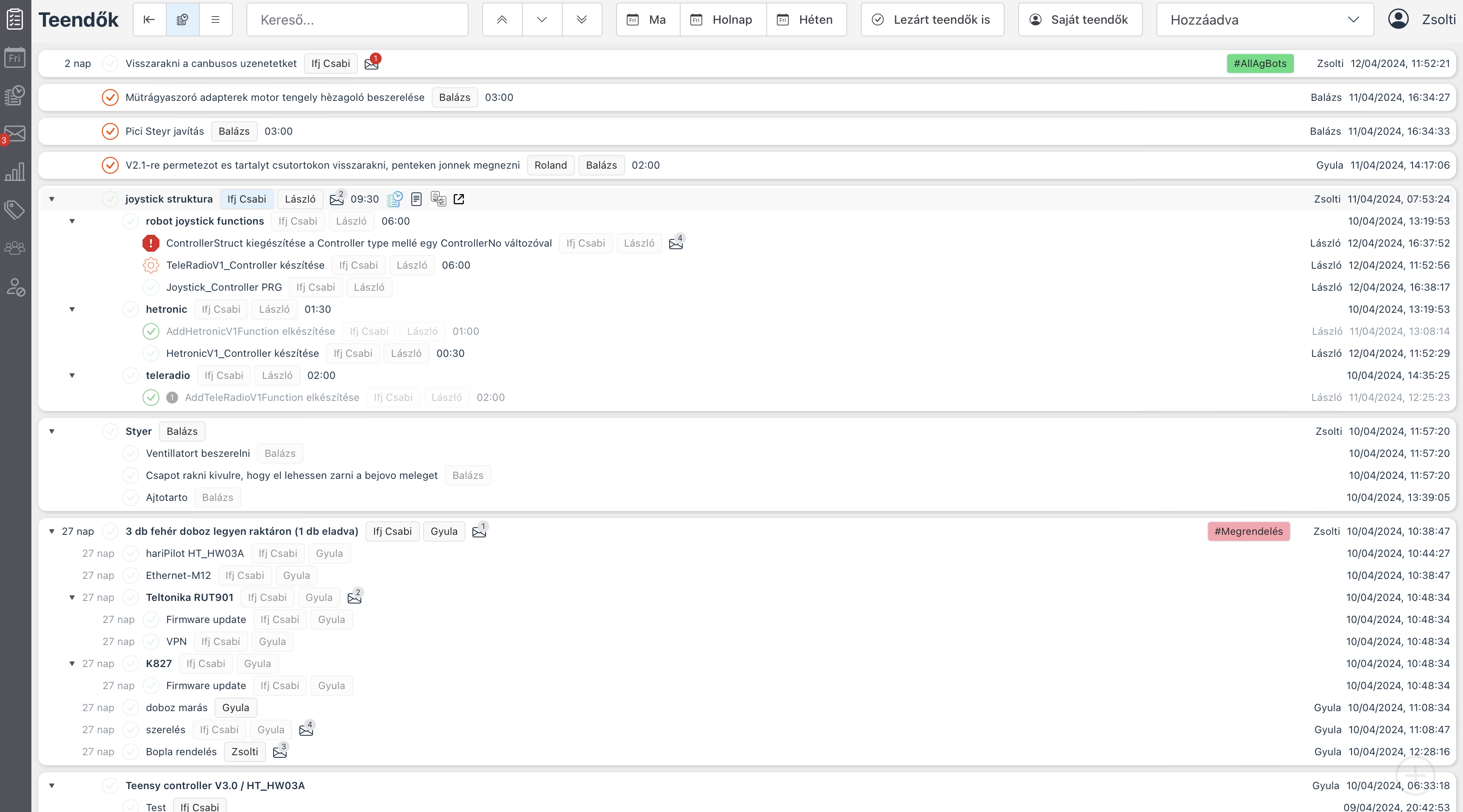Collapse the hetronic subtask group
Image resolution: width=1463 pixels, height=812 pixels.
click(72, 309)
